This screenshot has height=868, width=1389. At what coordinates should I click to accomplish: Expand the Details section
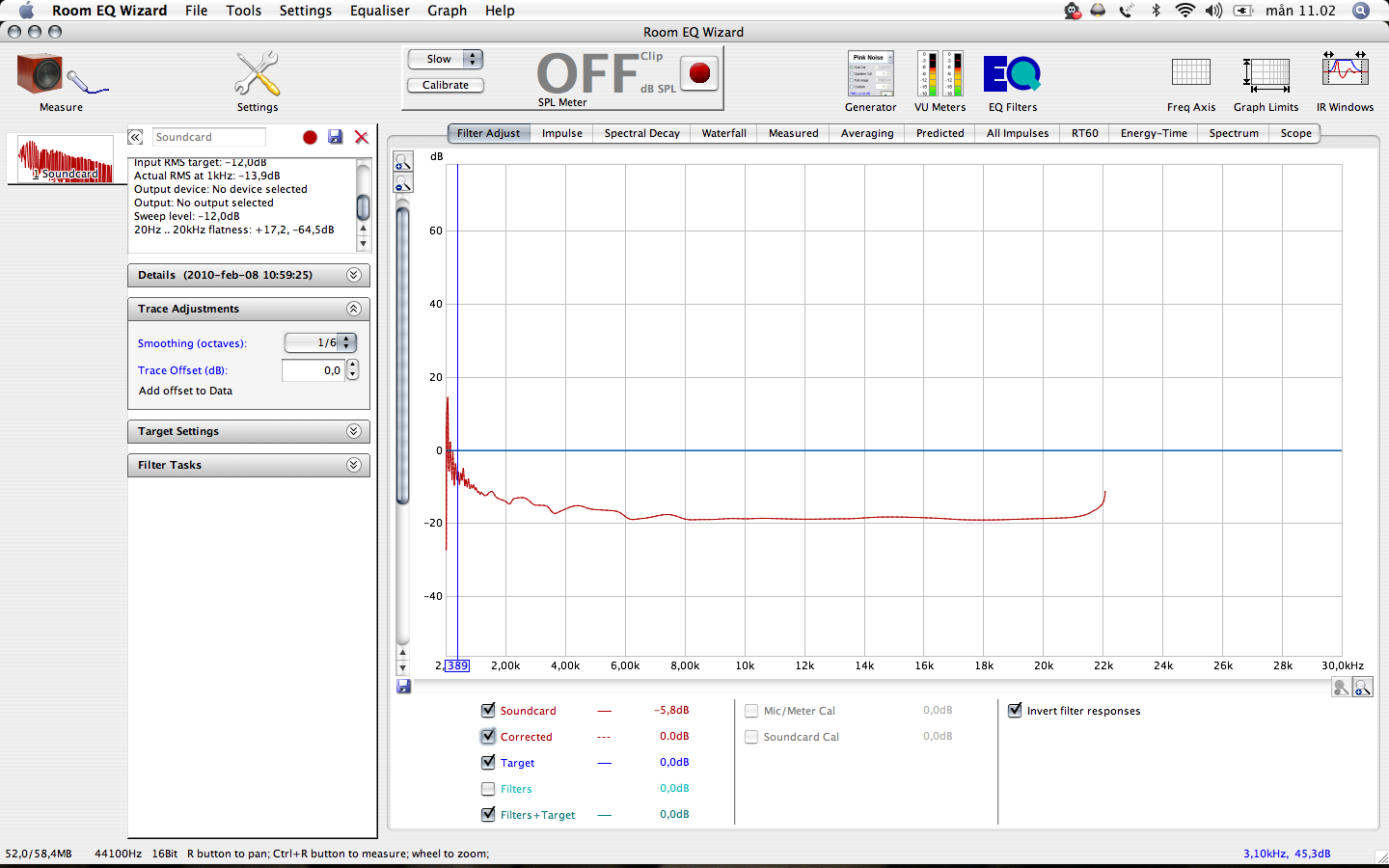click(x=354, y=275)
